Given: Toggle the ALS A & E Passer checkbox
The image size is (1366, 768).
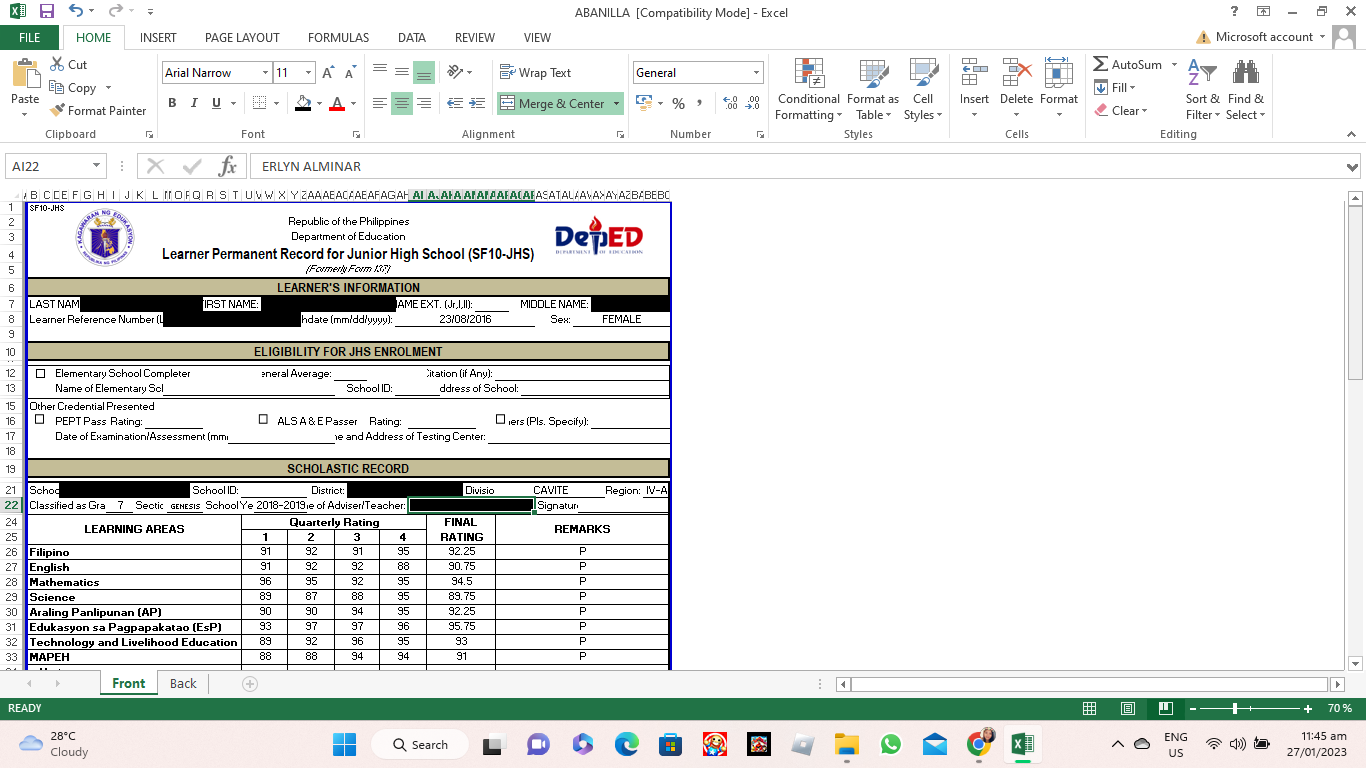Looking at the screenshot, I should pyautogui.click(x=263, y=420).
